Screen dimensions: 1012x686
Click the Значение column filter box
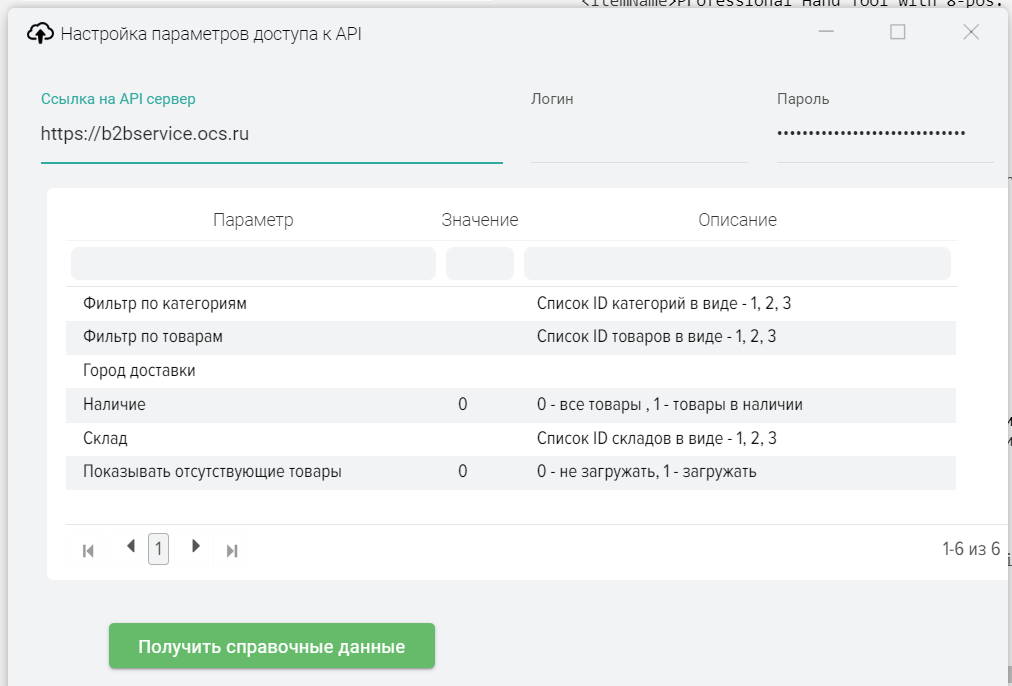(x=479, y=264)
